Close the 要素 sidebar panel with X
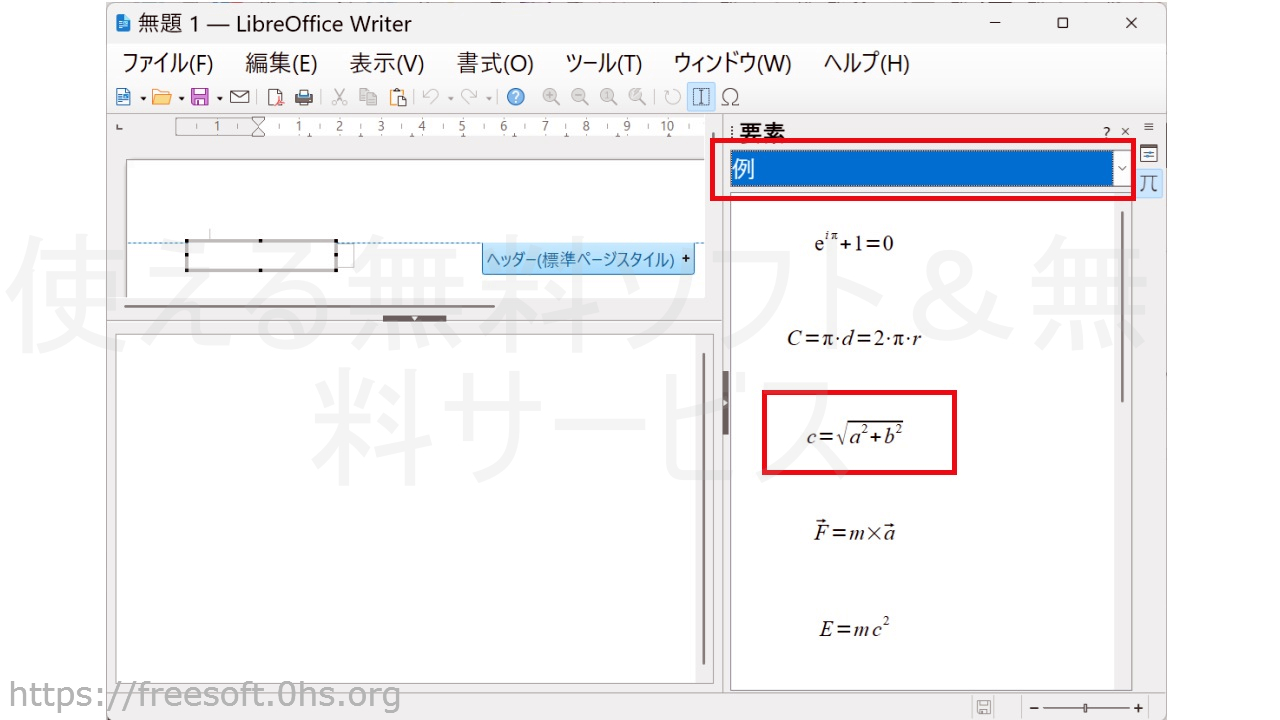 [x=1125, y=132]
